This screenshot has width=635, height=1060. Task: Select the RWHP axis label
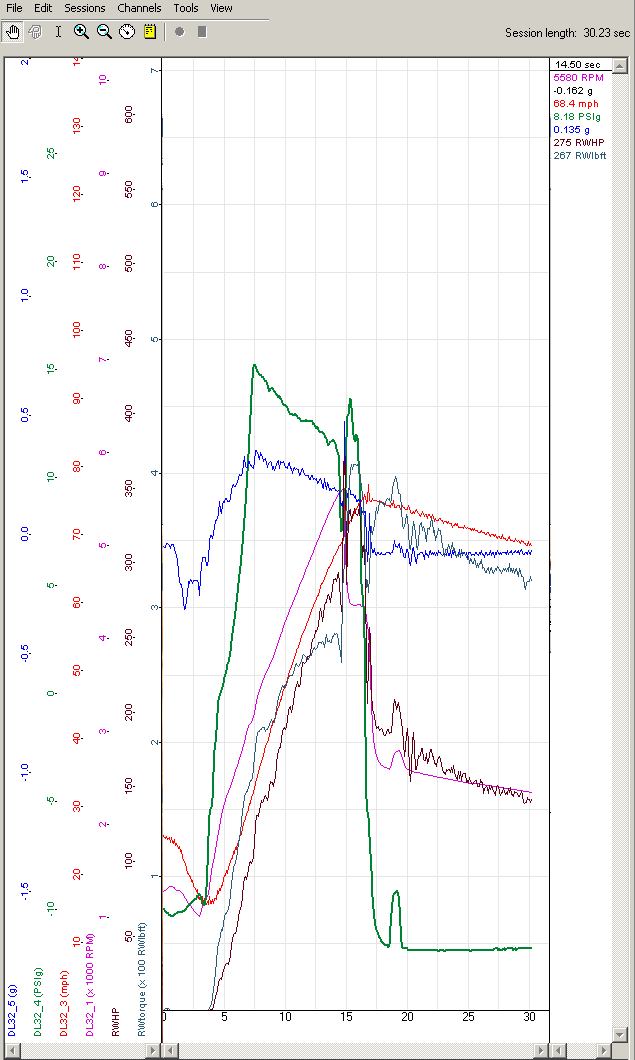tap(115, 1021)
